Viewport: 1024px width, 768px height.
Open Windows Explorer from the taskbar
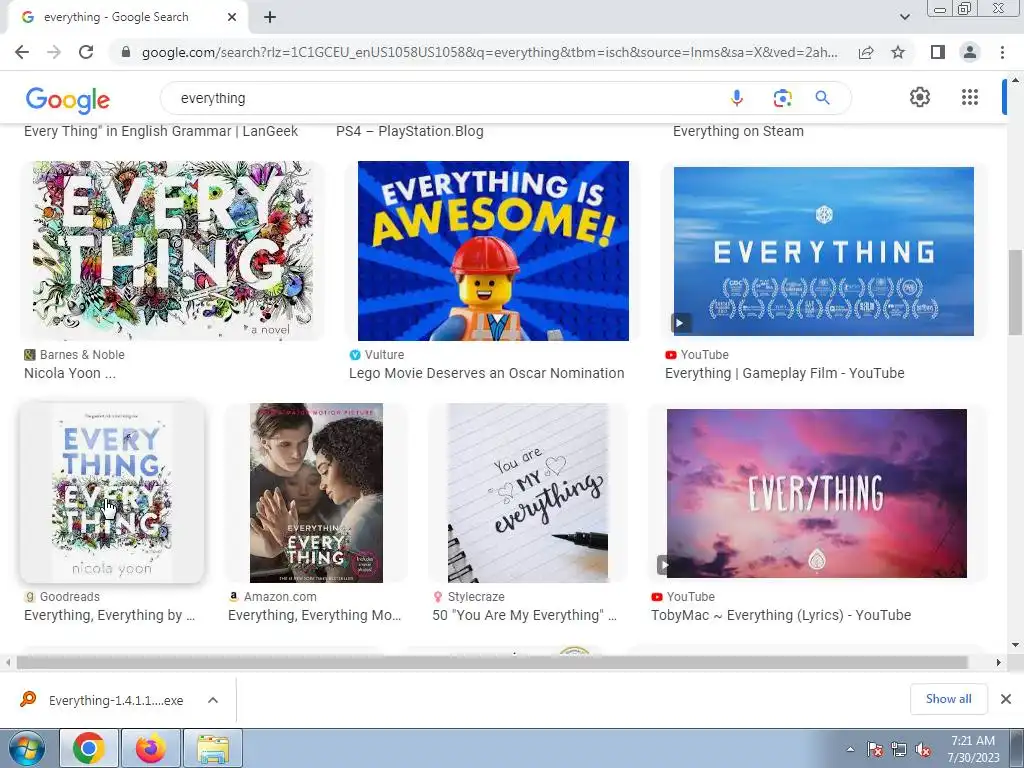213,748
